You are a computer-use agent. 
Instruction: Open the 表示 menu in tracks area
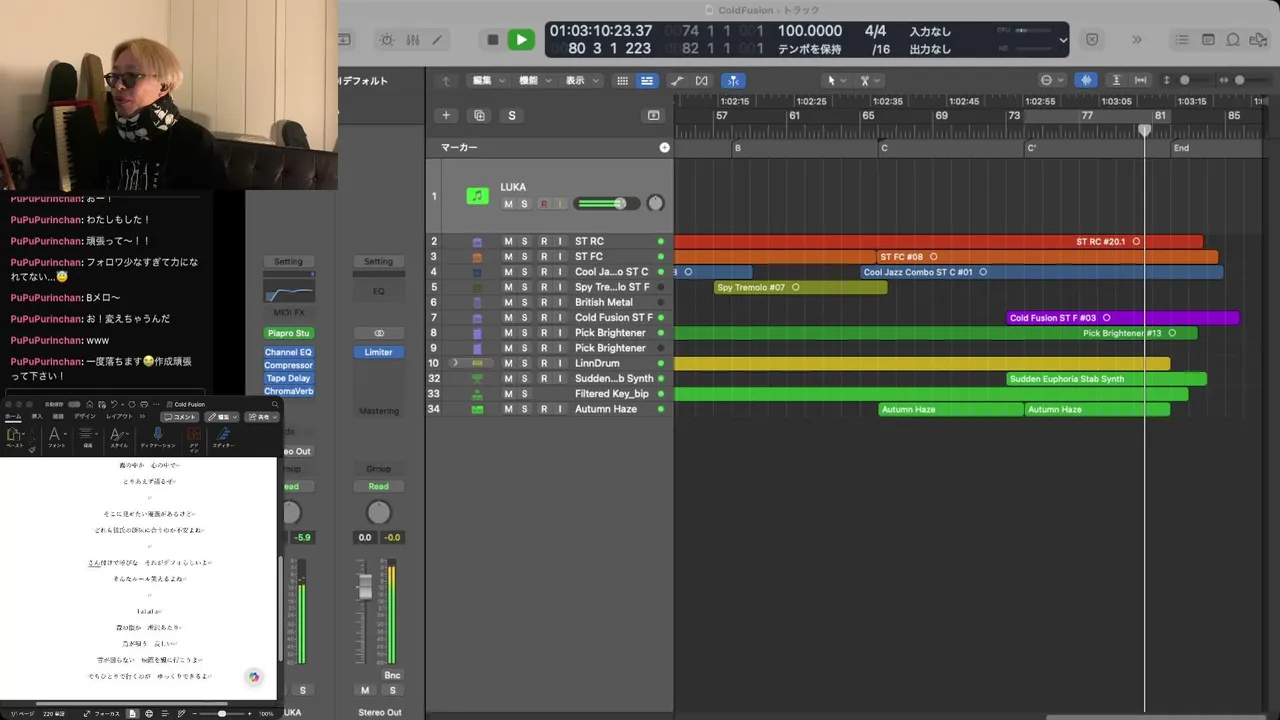pos(582,81)
